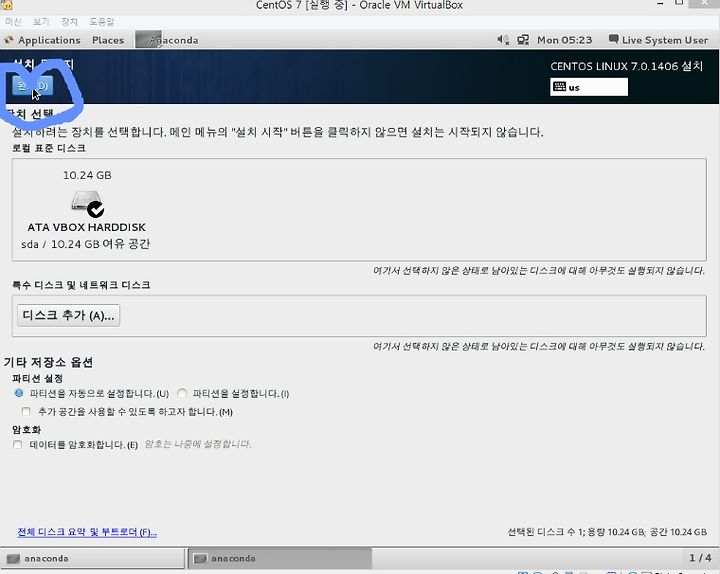Image resolution: width=720 pixels, height=574 pixels.
Task: Open the VirtualBox 머신 menu
Action: pyautogui.click(x=13, y=22)
